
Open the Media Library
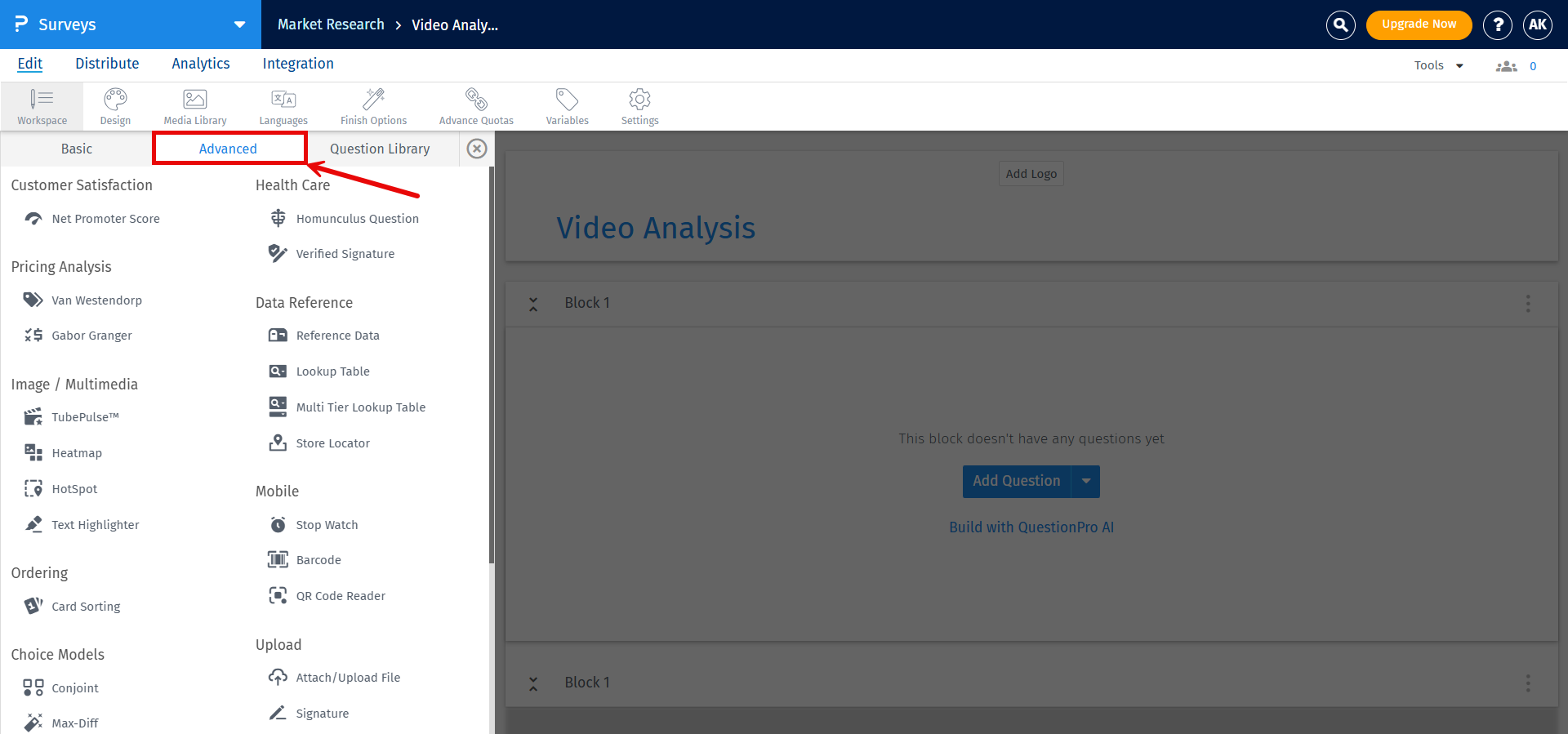pos(195,106)
